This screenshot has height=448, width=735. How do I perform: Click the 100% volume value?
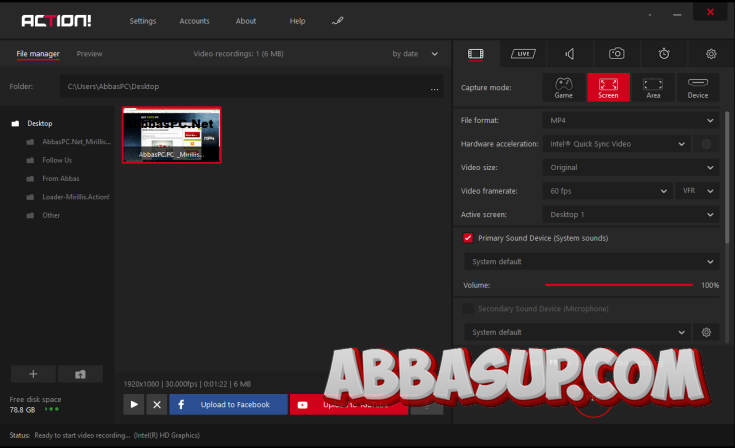pyautogui.click(x=710, y=285)
